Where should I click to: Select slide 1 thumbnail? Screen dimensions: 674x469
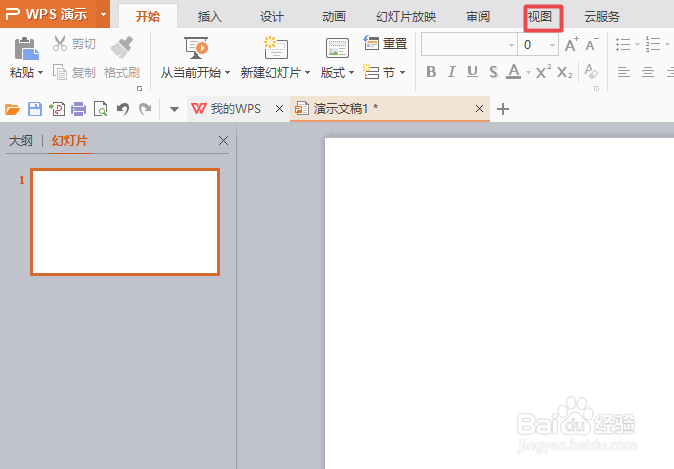tap(125, 222)
